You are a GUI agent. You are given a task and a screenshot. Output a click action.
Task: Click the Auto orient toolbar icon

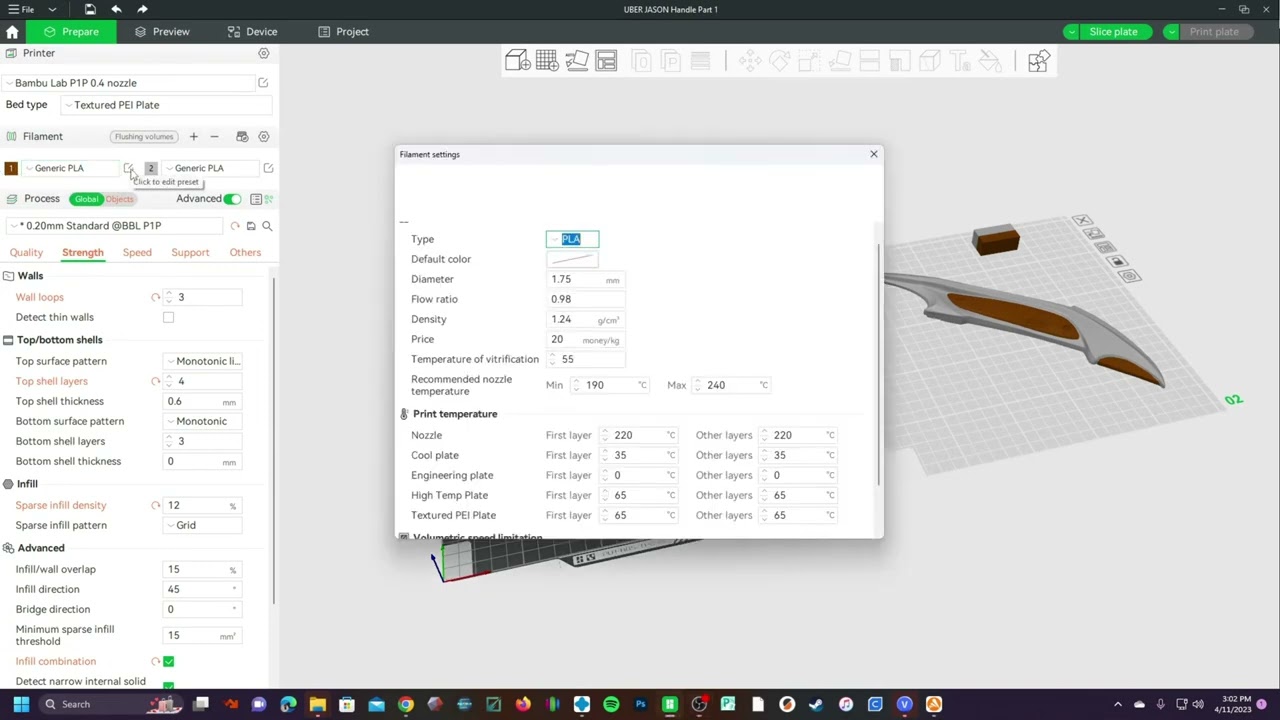point(577,62)
